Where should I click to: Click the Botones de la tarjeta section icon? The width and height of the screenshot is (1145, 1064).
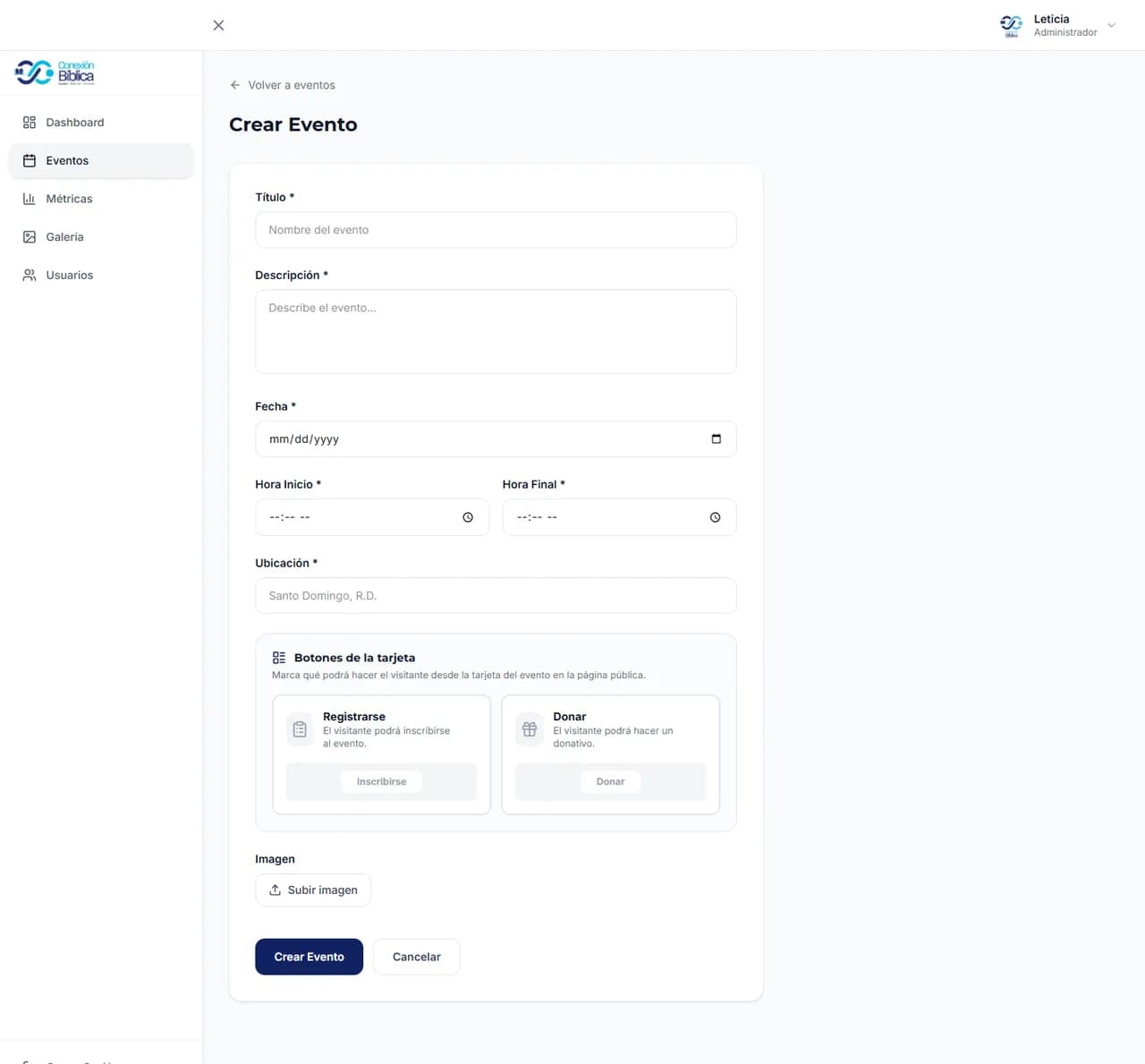point(279,658)
